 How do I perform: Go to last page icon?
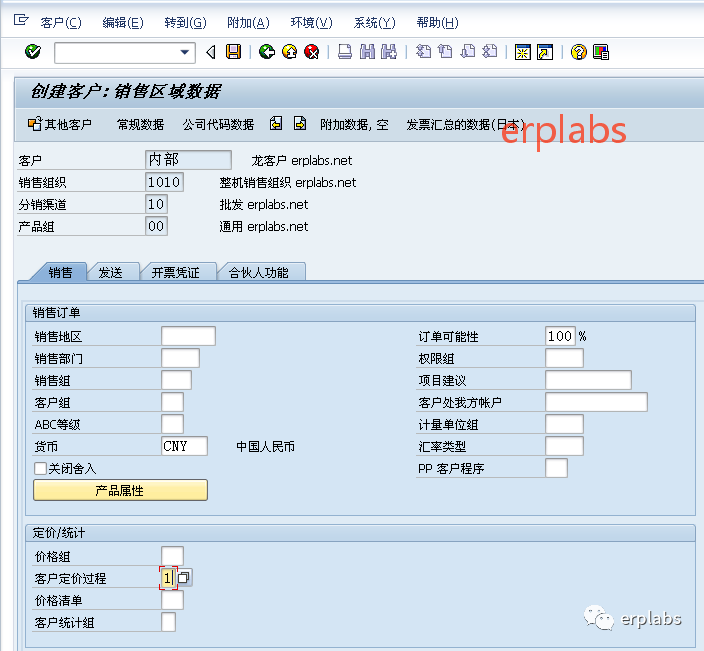(x=489, y=52)
